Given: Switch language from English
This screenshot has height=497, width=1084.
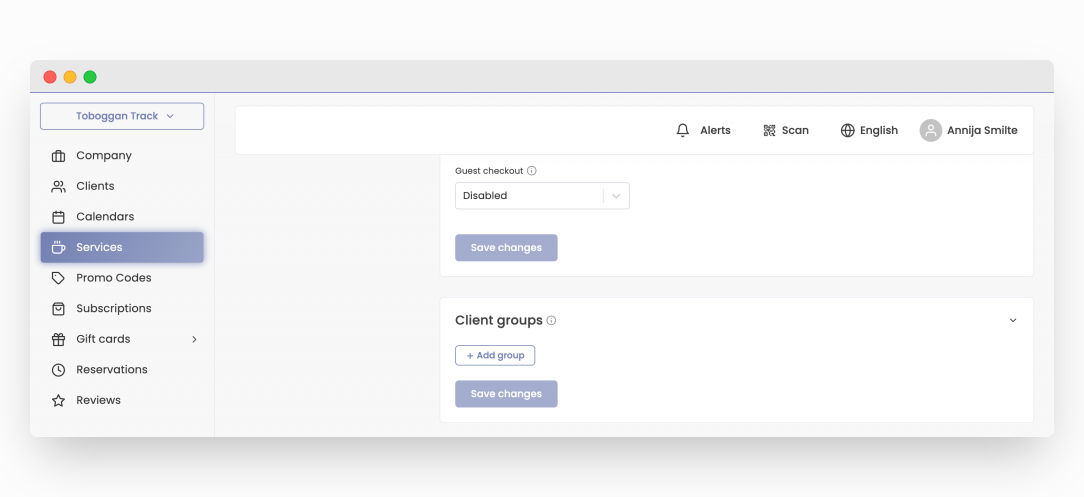Looking at the screenshot, I should (879, 130).
